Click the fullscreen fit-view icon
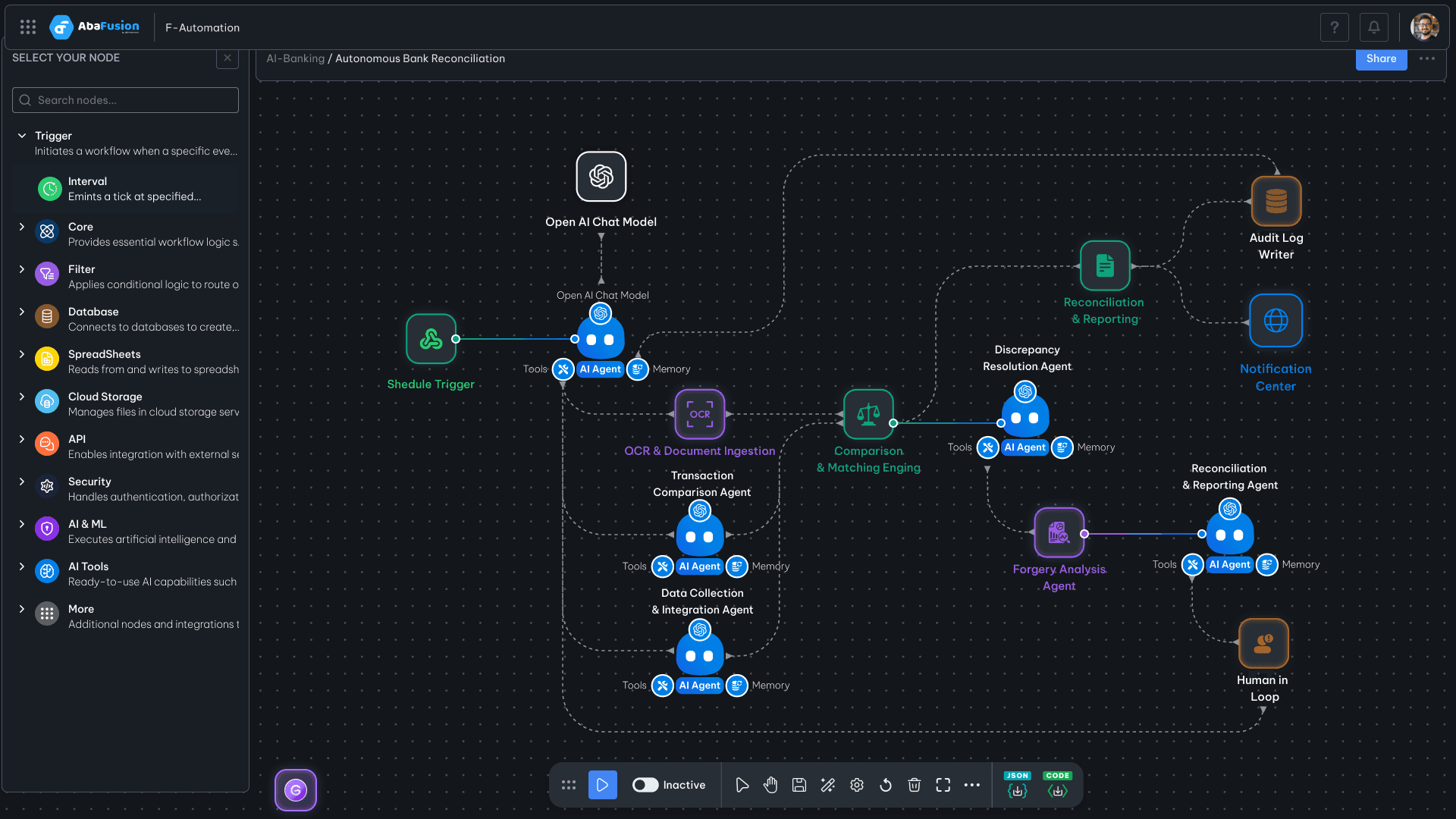The image size is (1456, 819). pyautogui.click(x=943, y=785)
